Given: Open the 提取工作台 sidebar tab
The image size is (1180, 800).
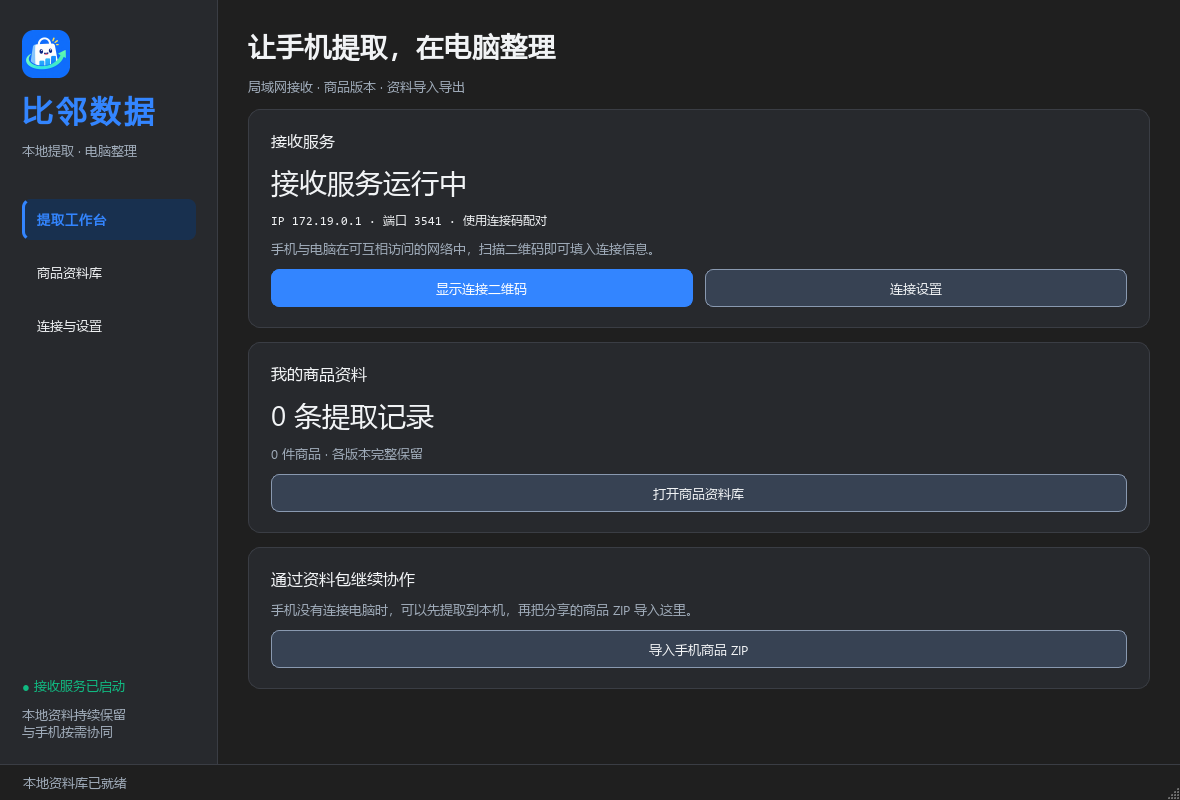Looking at the screenshot, I should (109, 220).
